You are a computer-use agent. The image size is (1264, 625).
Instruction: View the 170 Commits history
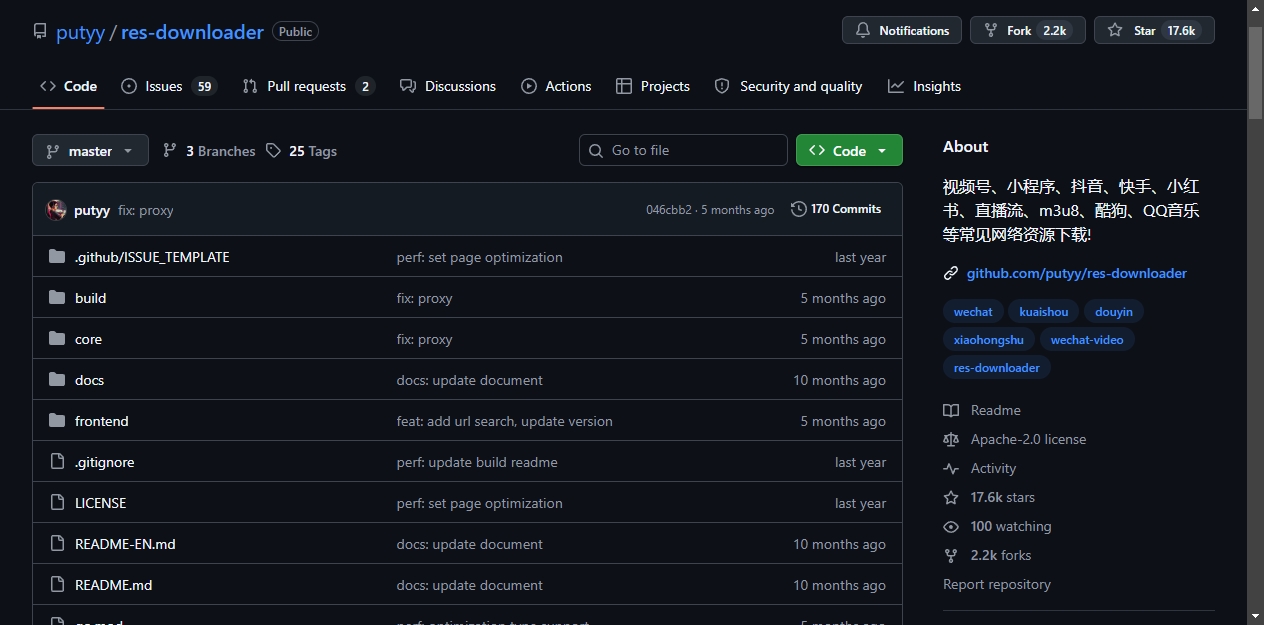[x=836, y=209]
